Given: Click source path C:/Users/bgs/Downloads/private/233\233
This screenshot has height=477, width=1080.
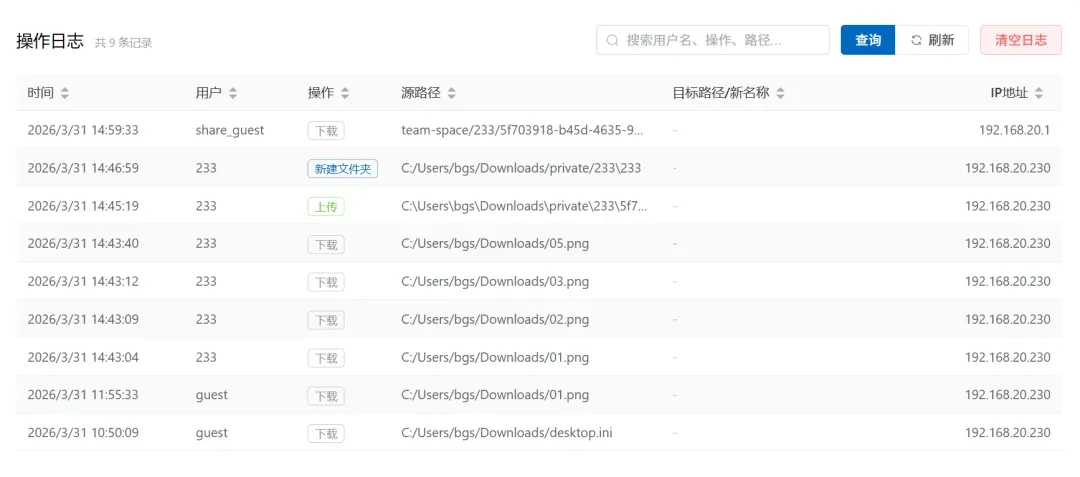Looking at the screenshot, I should [x=521, y=168].
